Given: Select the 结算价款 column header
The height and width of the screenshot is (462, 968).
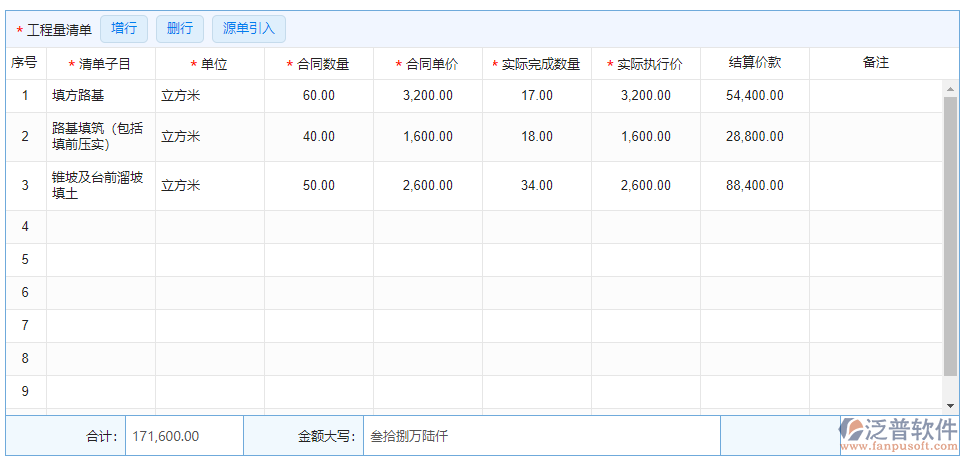Looking at the screenshot, I should click(754, 63).
